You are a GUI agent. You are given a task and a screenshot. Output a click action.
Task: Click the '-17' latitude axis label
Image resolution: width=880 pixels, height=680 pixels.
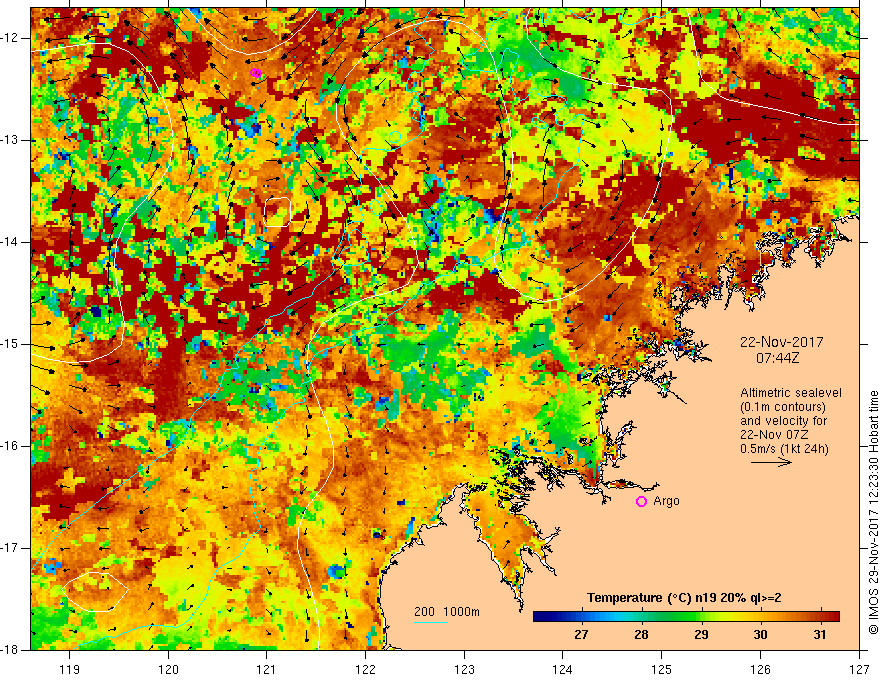[x=10, y=548]
